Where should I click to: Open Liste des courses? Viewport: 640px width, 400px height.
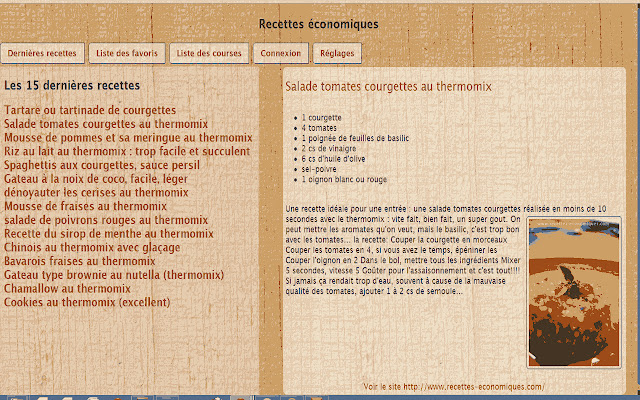click(209, 53)
